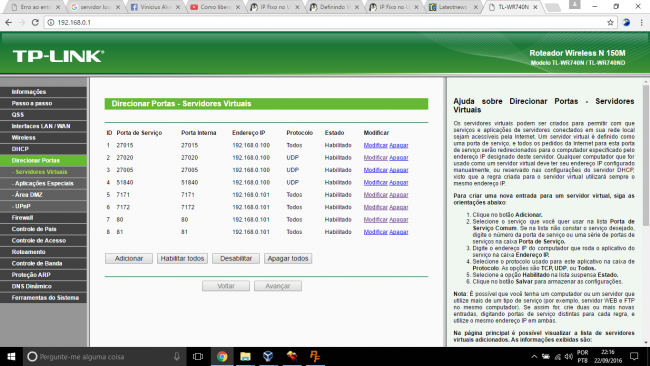
Task: Click Apagar for port 7171 rule
Action: [399, 195]
